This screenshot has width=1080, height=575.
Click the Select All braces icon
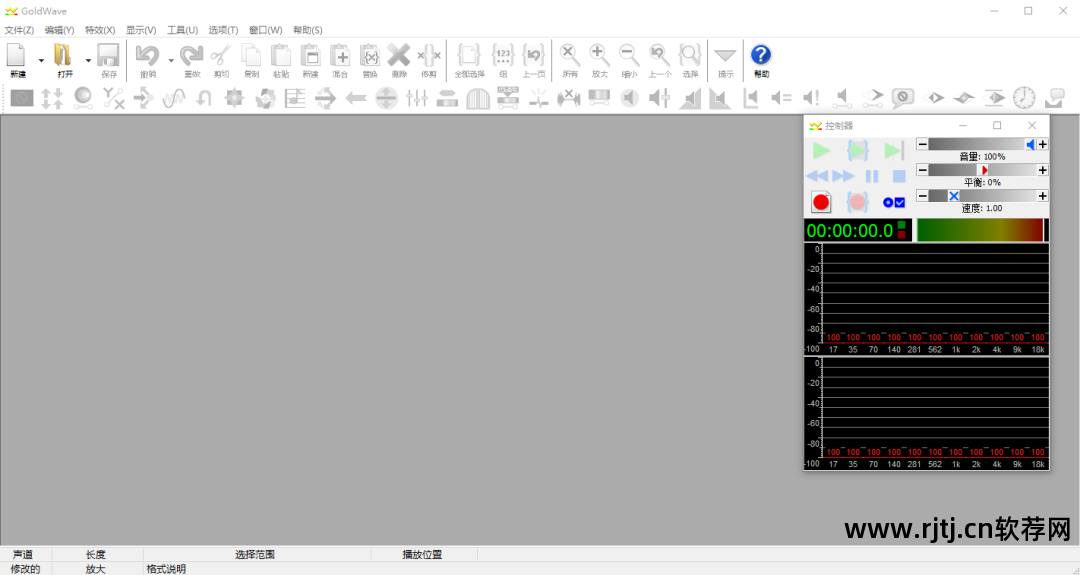pyautogui.click(x=469, y=56)
